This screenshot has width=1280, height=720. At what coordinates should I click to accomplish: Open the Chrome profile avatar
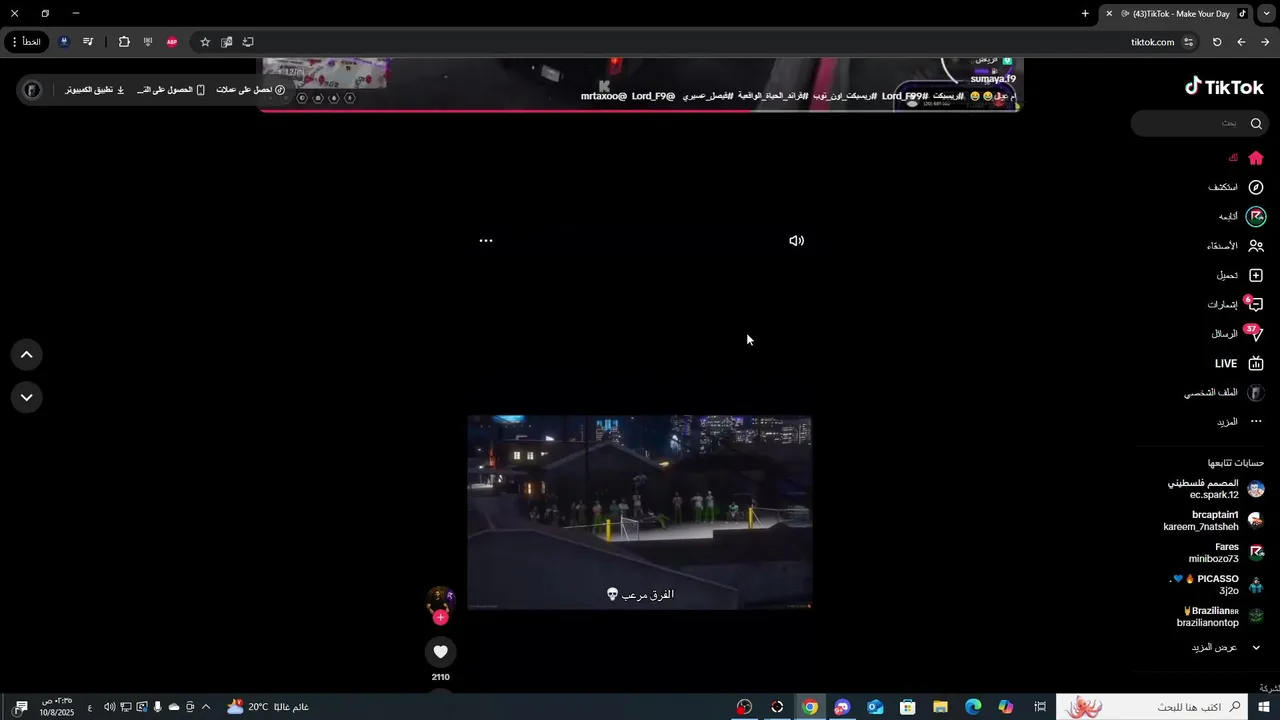pos(65,42)
